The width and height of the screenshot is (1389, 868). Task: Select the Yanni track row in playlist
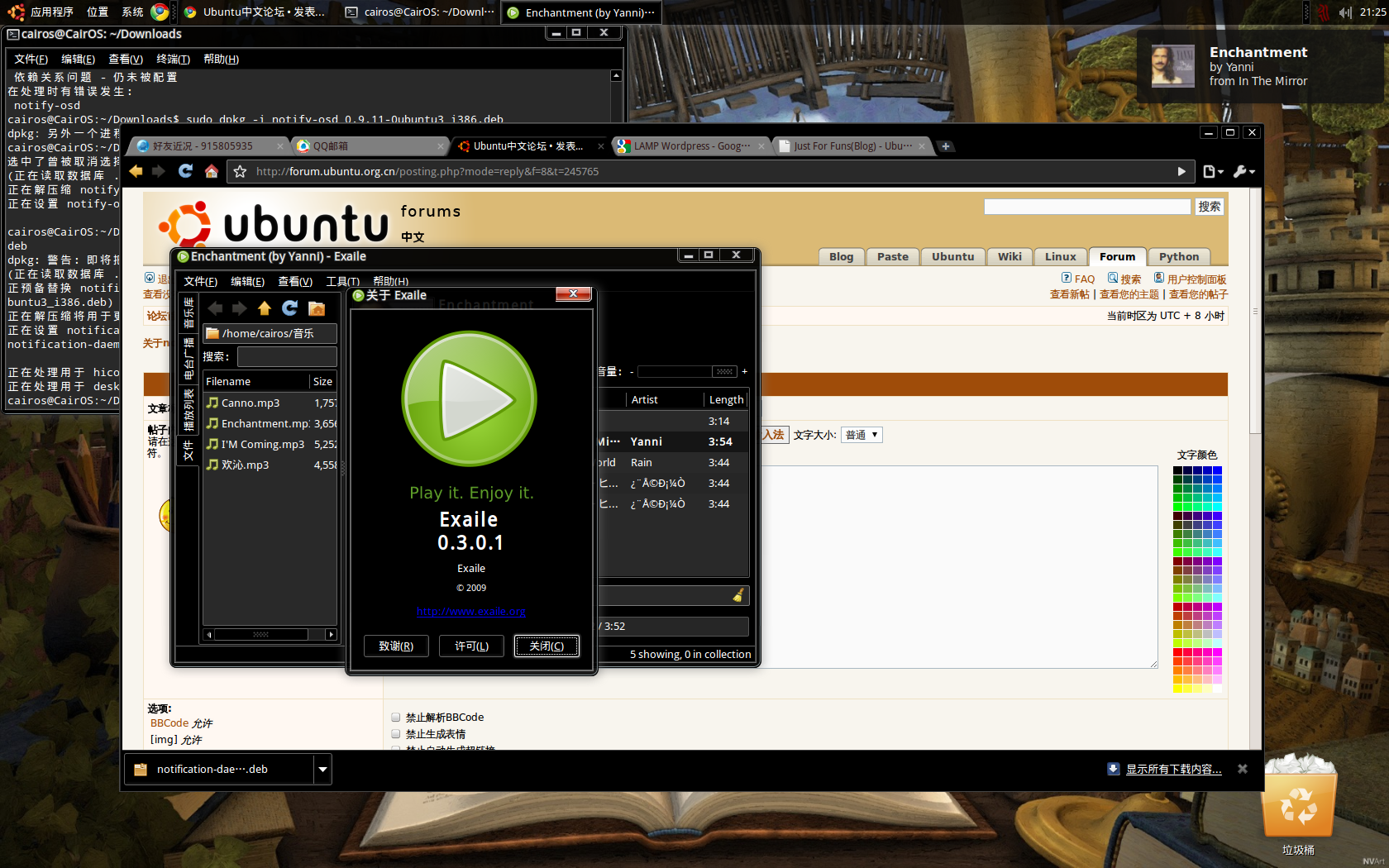coord(673,441)
